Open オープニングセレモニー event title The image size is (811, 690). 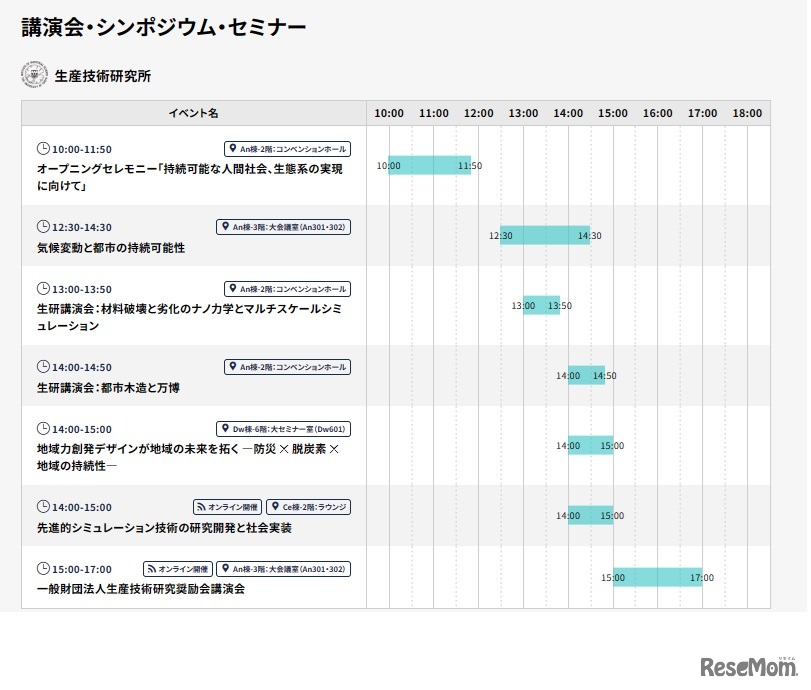point(189,177)
